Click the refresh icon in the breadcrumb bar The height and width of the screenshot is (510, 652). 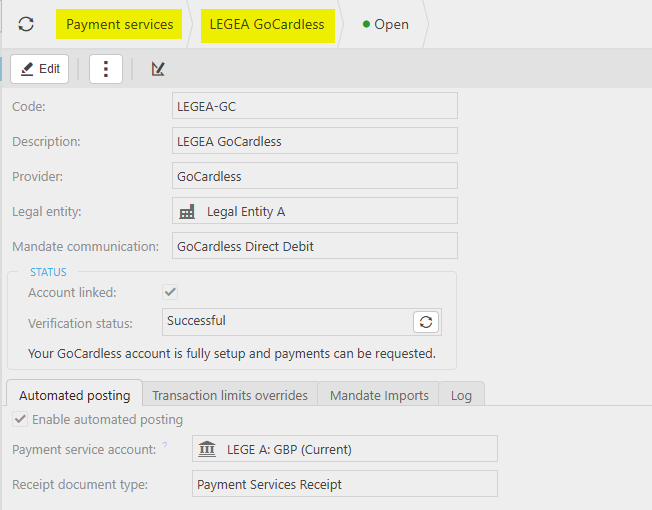(x=26, y=24)
